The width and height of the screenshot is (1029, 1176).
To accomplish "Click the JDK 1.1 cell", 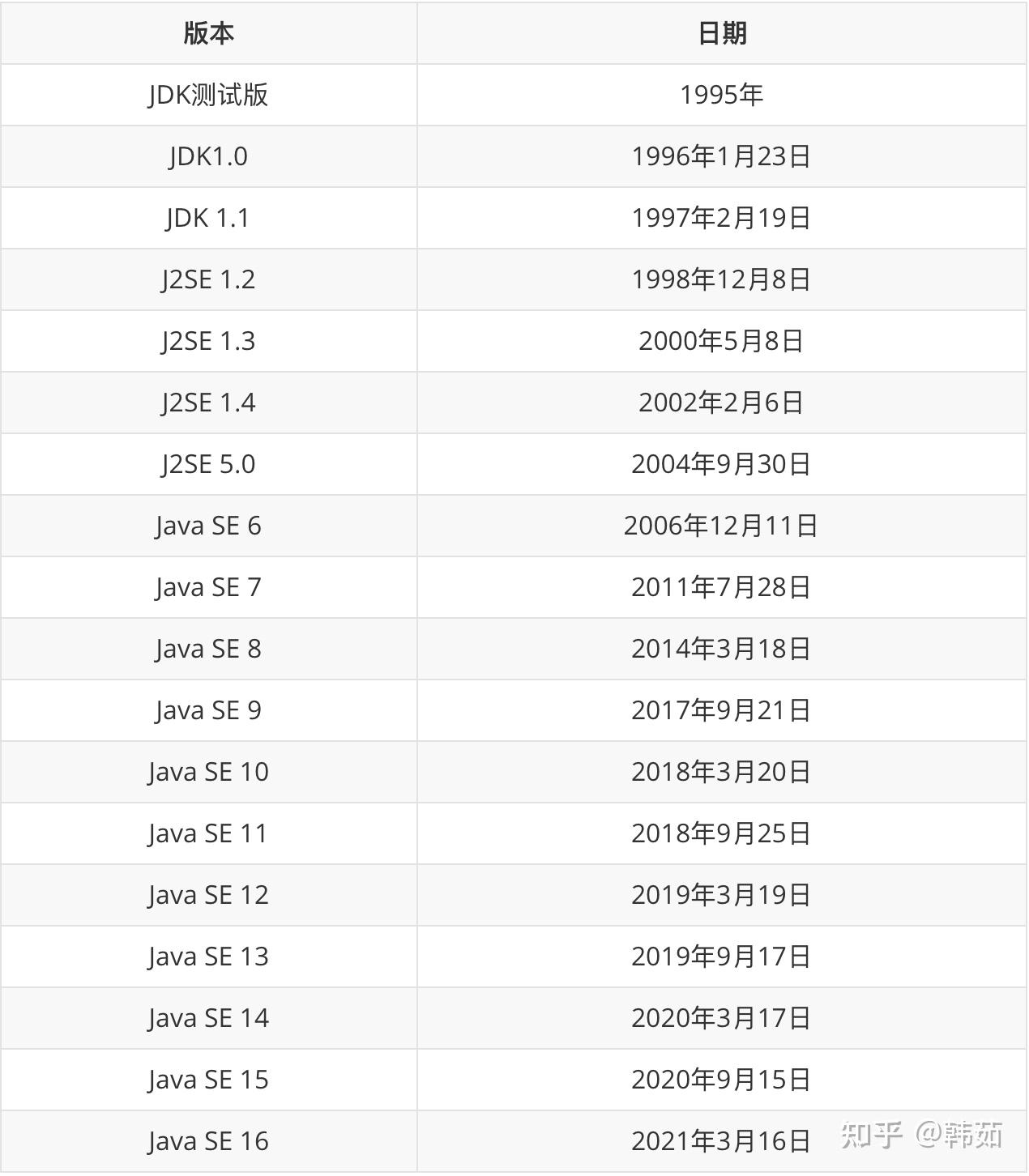I will click(x=208, y=218).
